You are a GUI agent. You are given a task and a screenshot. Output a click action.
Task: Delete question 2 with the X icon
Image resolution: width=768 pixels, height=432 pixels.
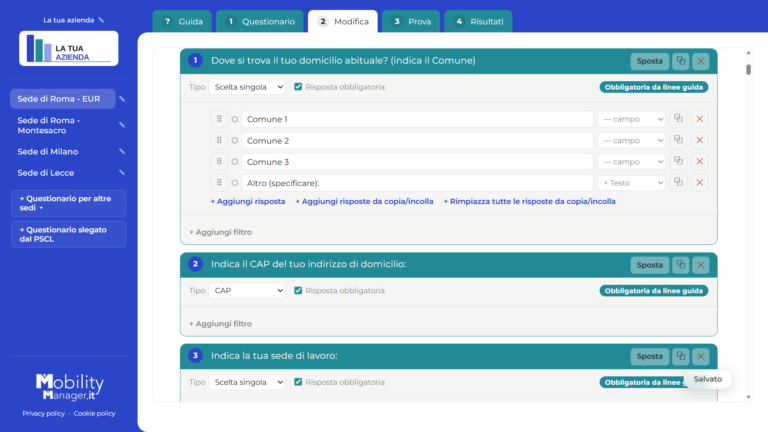tap(701, 265)
